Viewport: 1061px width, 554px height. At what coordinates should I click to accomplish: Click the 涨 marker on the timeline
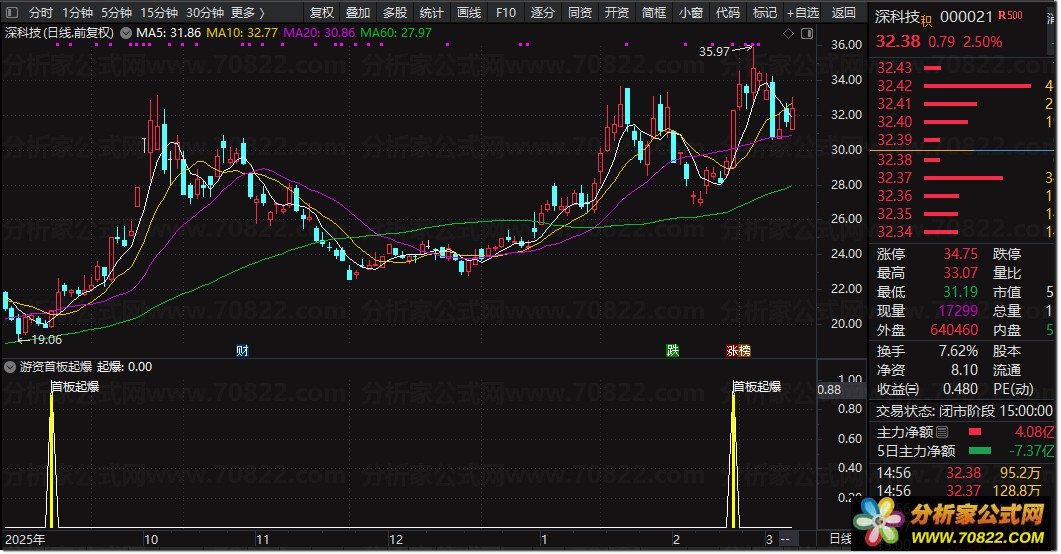coord(732,351)
